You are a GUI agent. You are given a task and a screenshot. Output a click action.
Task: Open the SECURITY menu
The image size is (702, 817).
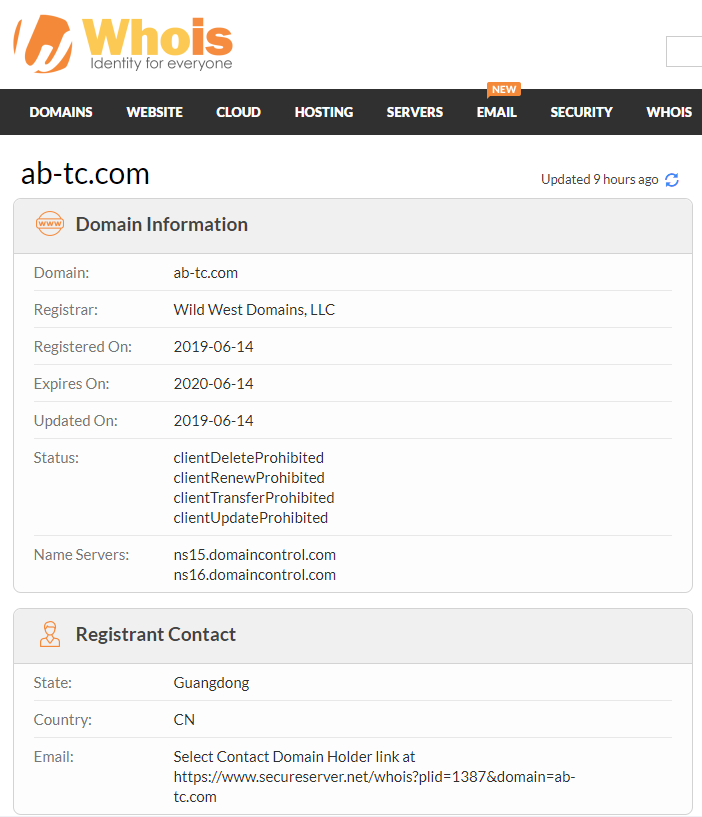(x=582, y=112)
